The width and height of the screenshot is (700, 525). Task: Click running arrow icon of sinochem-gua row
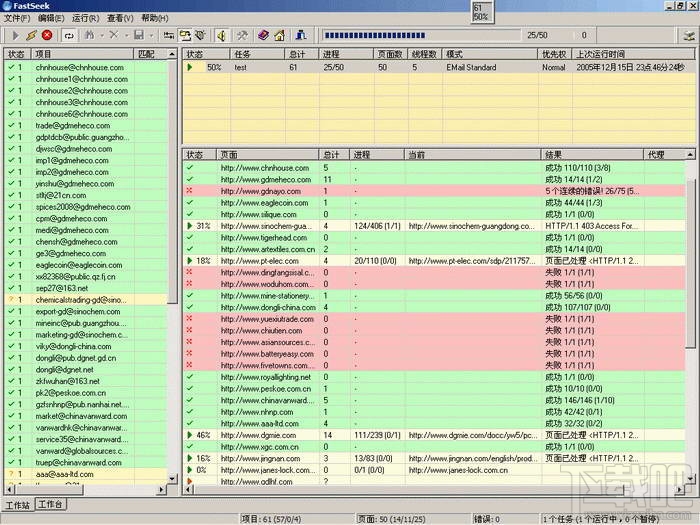(190, 226)
